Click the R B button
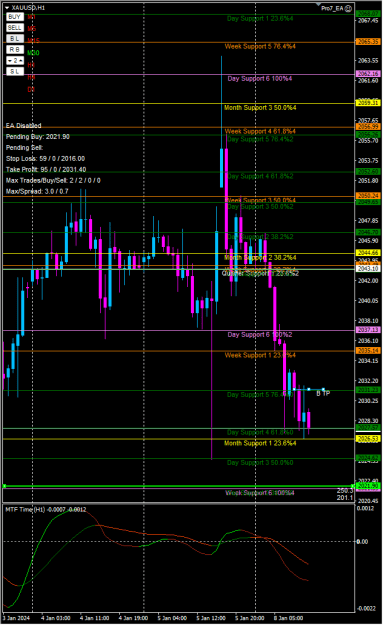The image size is (383, 625). (15, 49)
